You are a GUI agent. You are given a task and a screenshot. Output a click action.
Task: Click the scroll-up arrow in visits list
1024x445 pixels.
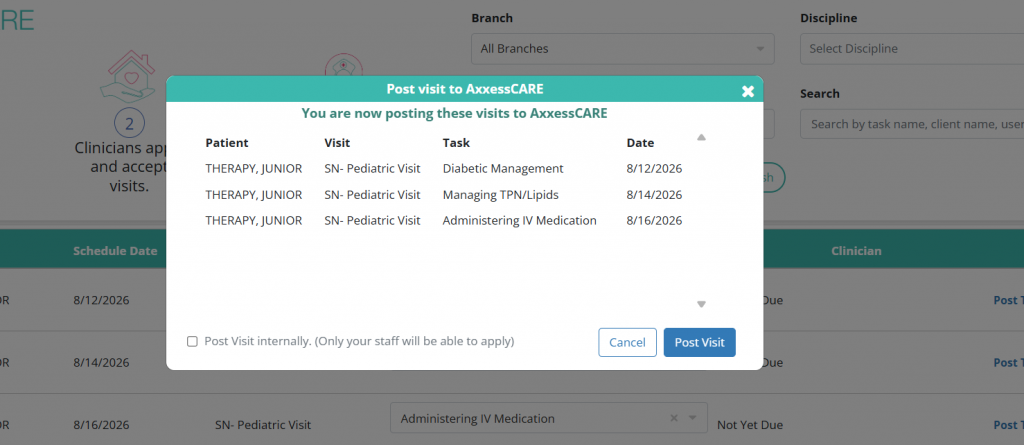tap(701, 137)
